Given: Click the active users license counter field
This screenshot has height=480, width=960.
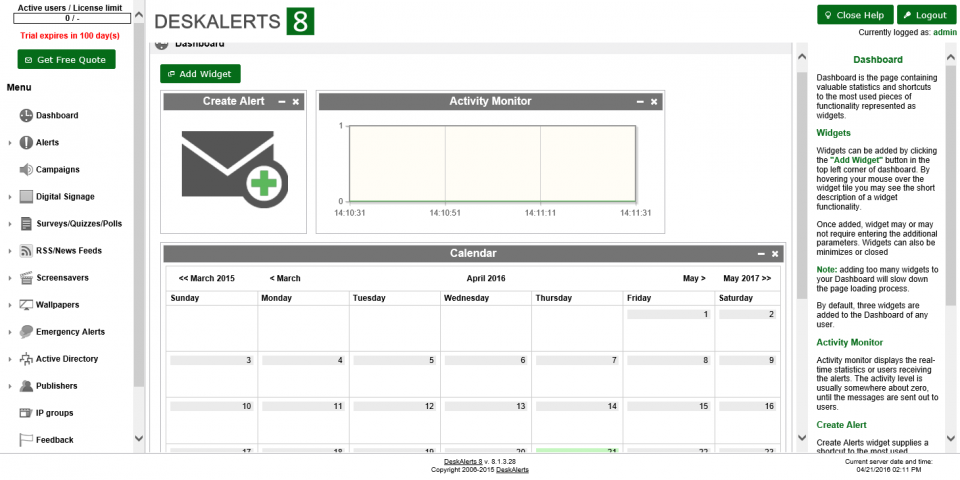Looking at the screenshot, I should [x=72, y=18].
